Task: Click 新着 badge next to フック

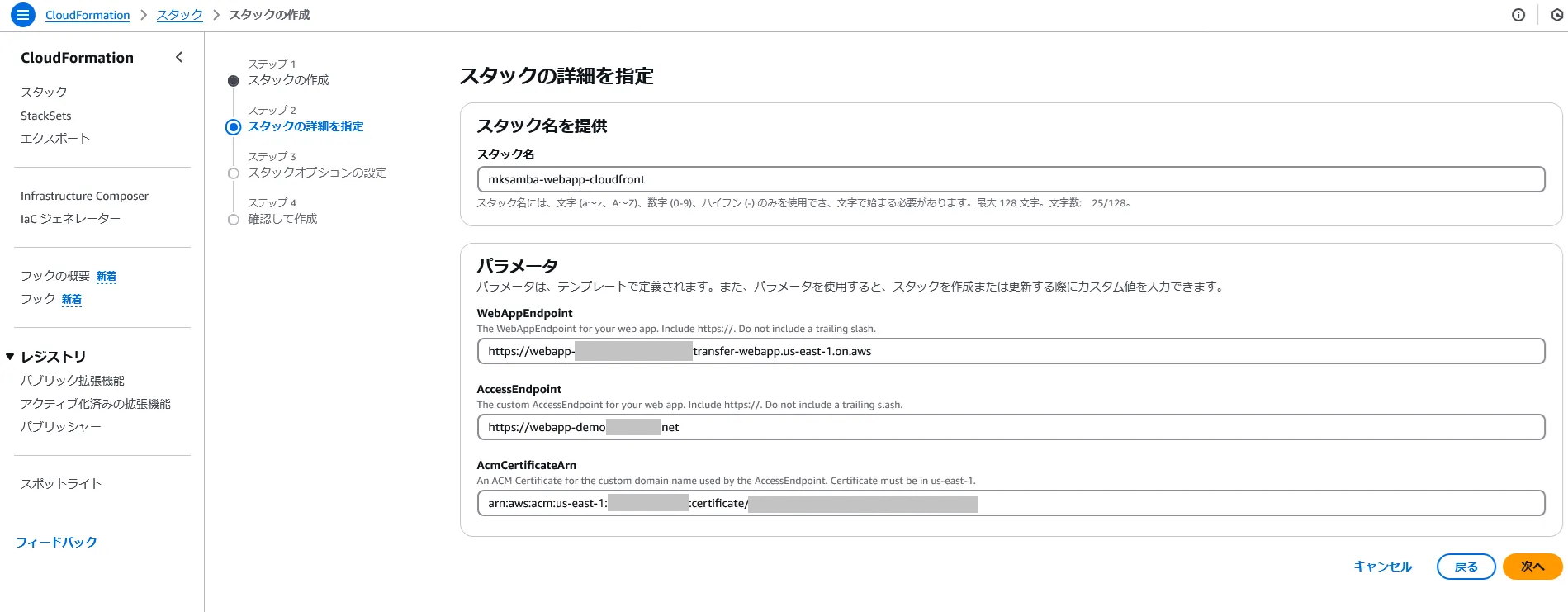Action: coord(72,299)
